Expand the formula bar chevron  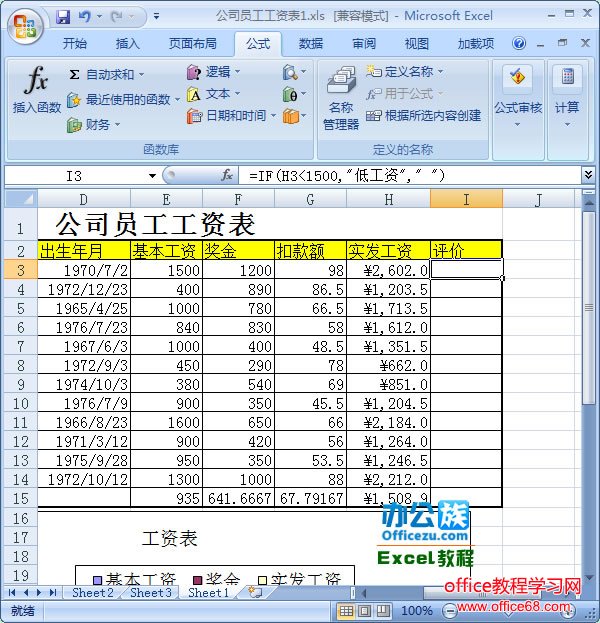pyautogui.click(x=588, y=175)
